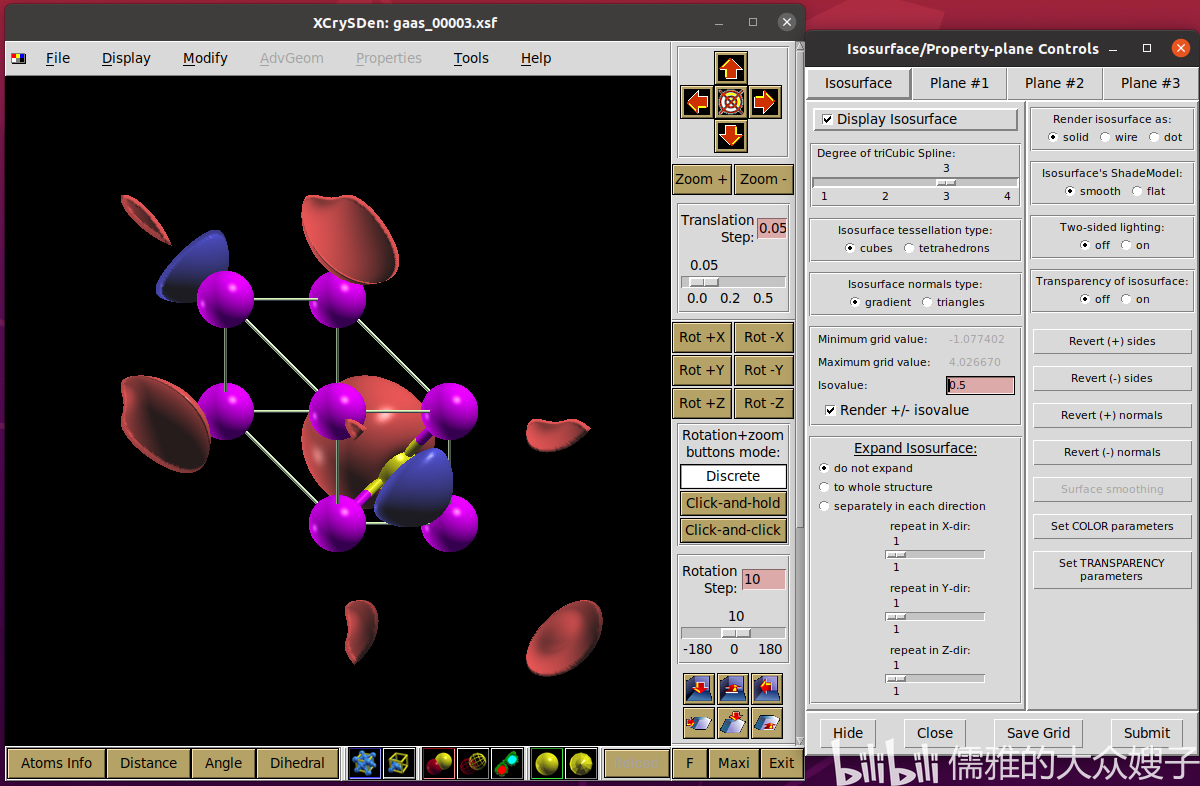Select the blue crystal lattice display icon
Viewport: 1200px width, 786px height.
(x=365, y=764)
